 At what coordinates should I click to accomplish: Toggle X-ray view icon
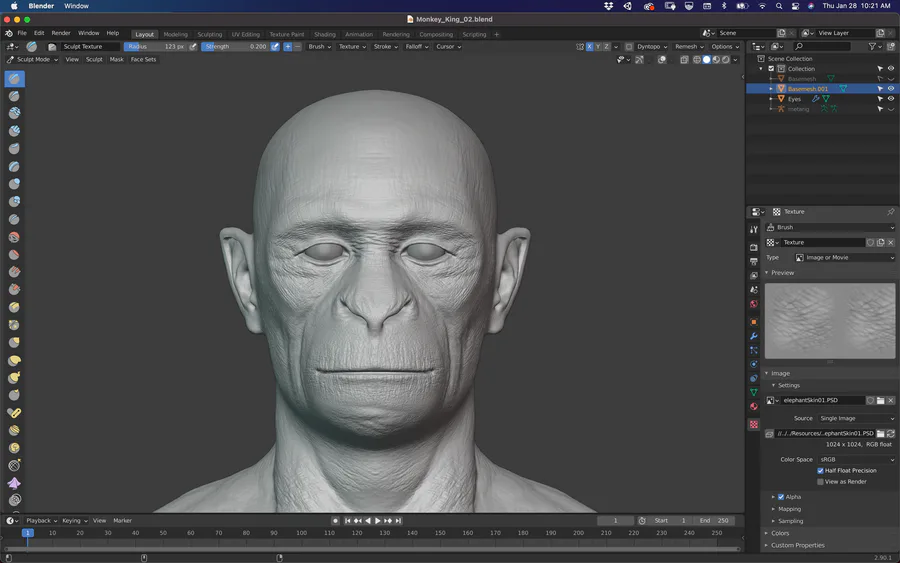pyautogui.click(x=684, y=60)
